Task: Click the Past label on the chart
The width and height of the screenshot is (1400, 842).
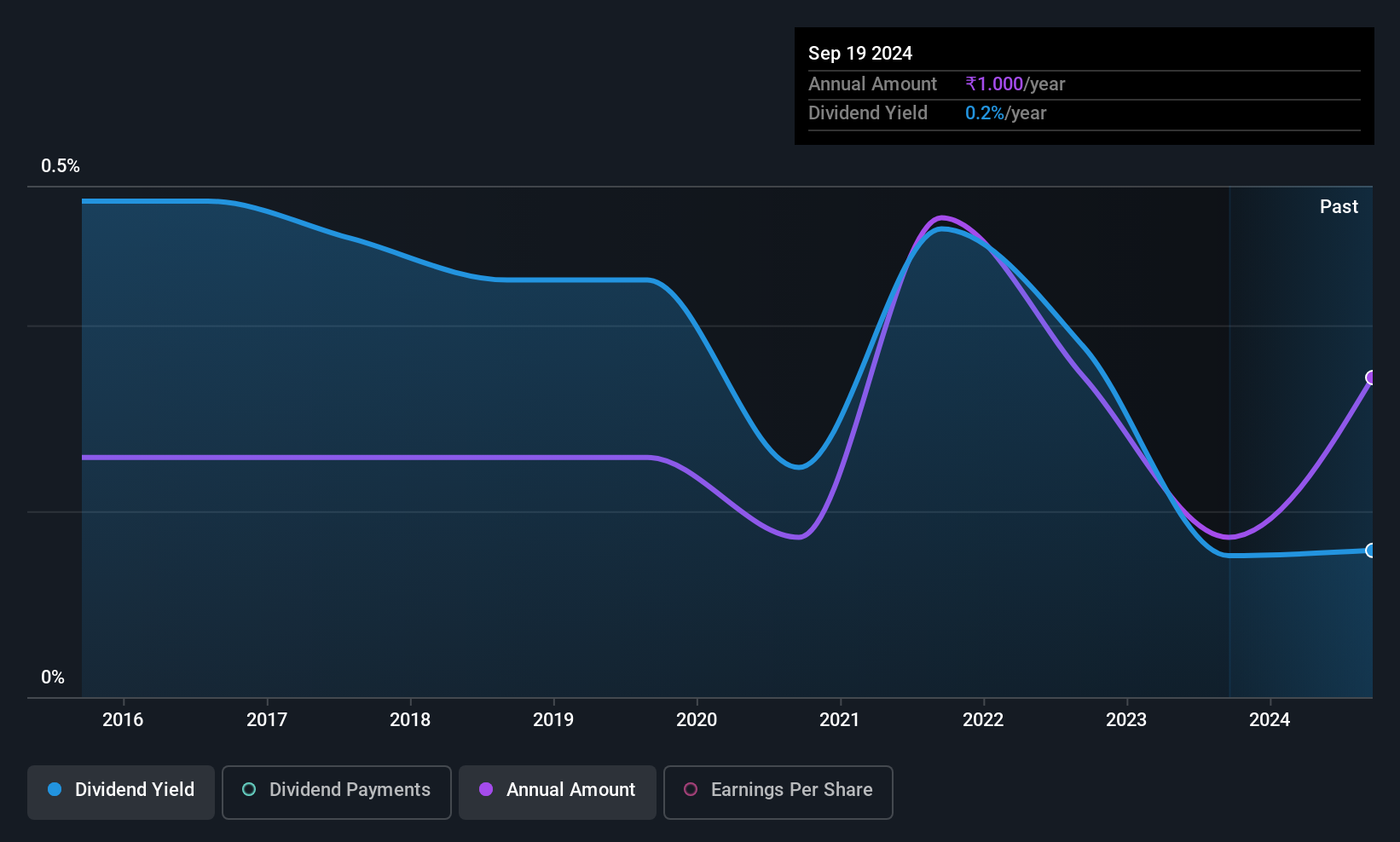Action: click(x=1339, y=207)
